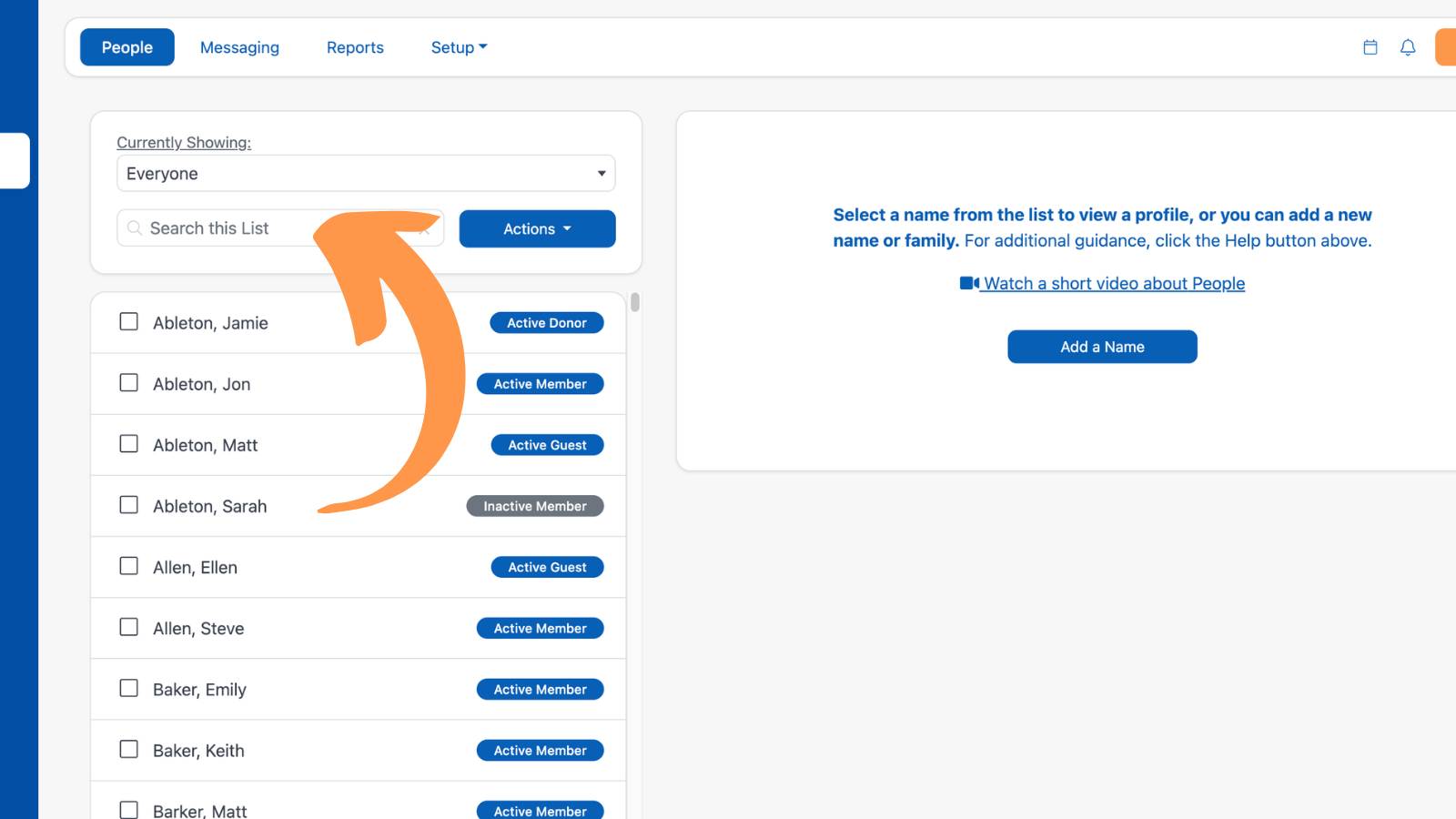The image size is (1456, 819).
Task: Click the Add a Name button
Action: [1102, 347]
